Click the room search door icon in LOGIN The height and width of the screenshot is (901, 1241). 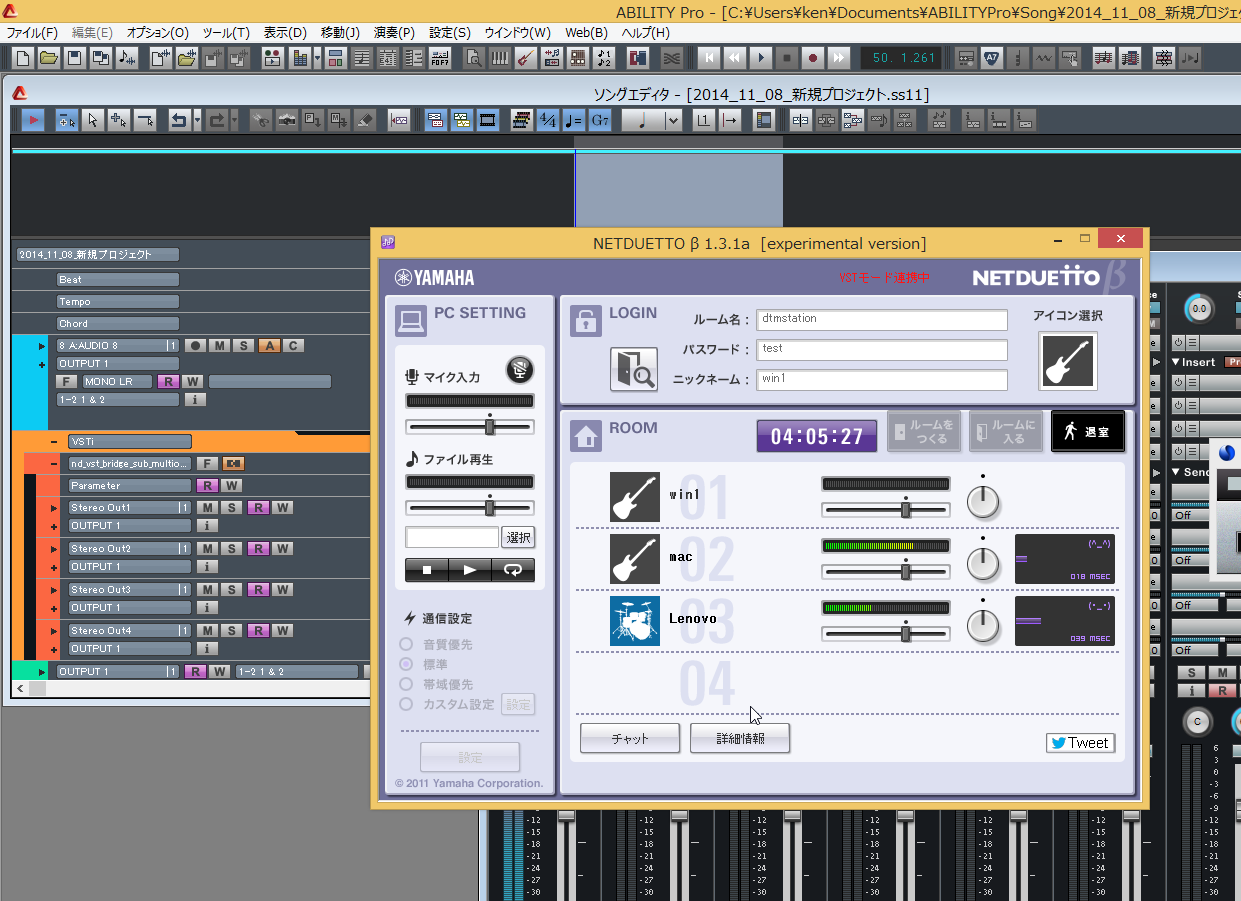point(634,369)
